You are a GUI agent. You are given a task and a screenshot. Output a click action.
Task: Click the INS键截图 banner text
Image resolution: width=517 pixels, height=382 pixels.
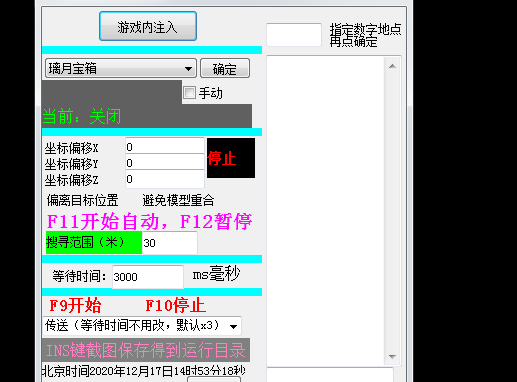click(146, 350)
